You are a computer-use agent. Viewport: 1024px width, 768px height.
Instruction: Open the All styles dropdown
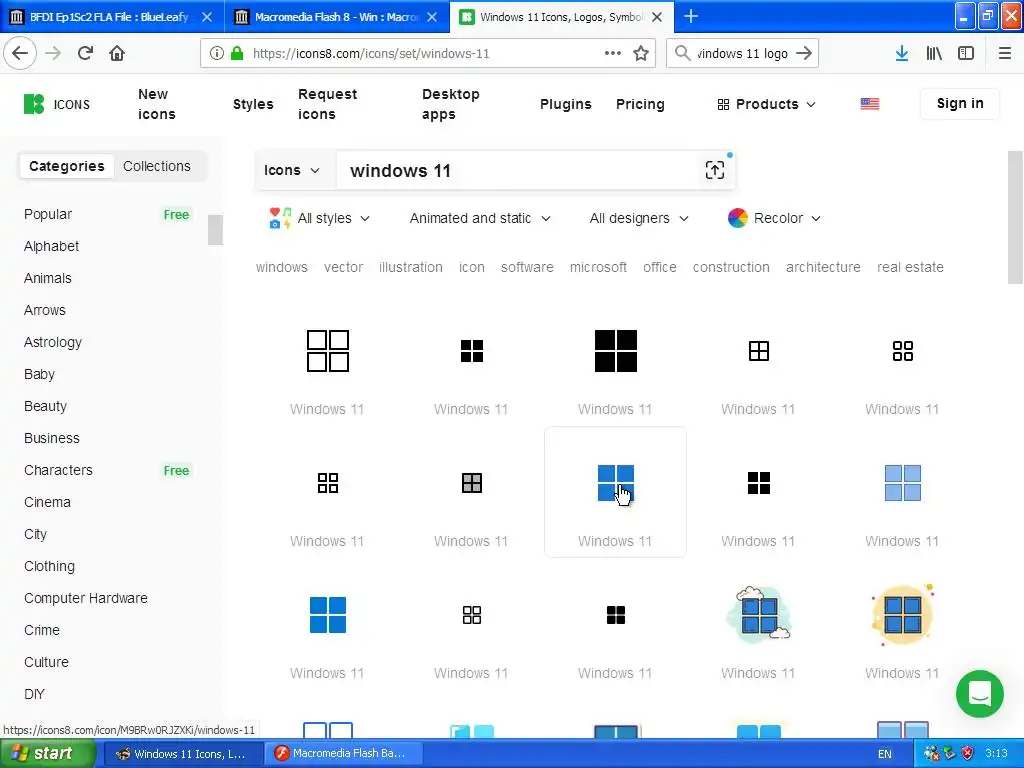319,218
